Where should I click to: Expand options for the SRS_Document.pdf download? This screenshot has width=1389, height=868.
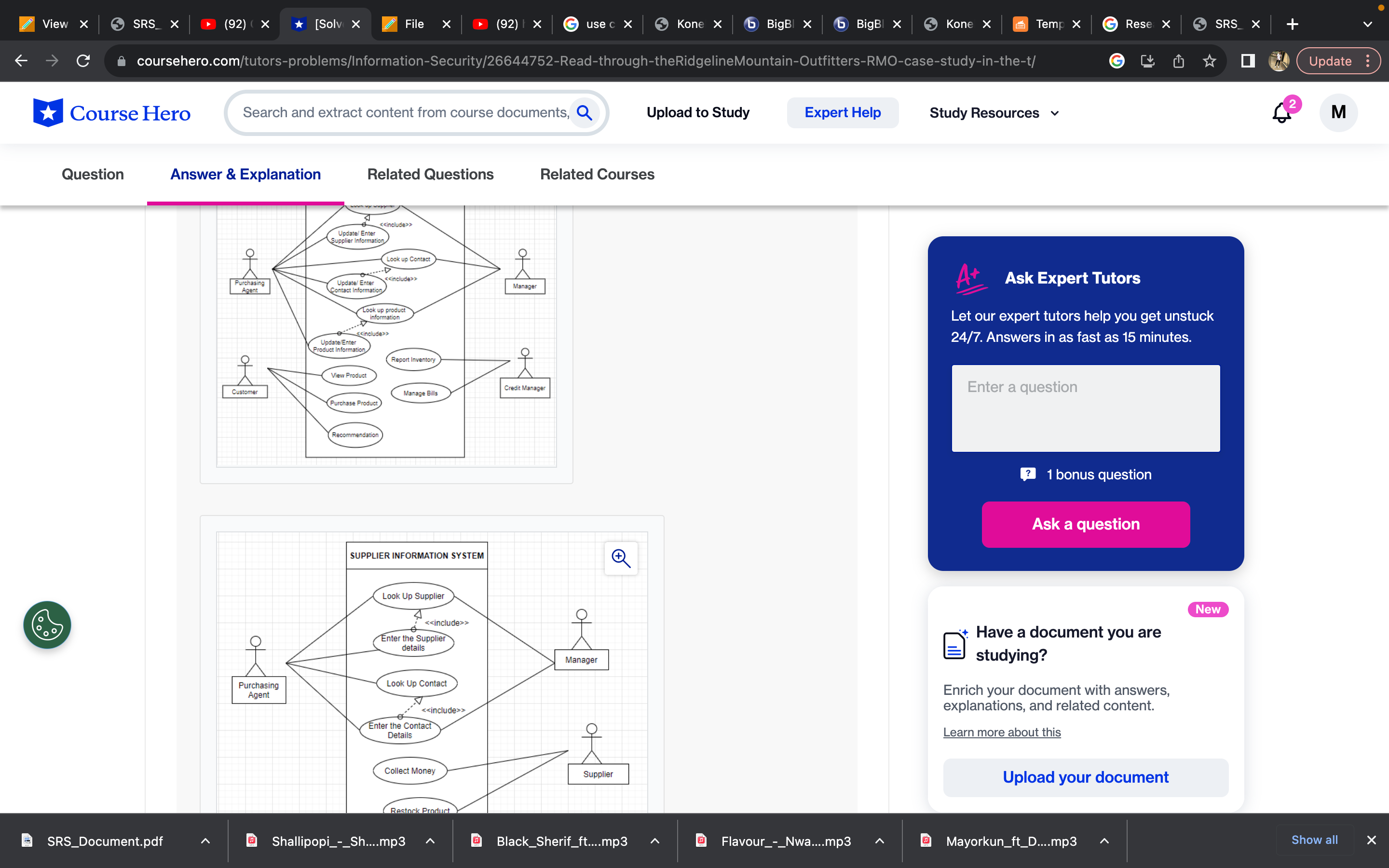tap(205, 841)
